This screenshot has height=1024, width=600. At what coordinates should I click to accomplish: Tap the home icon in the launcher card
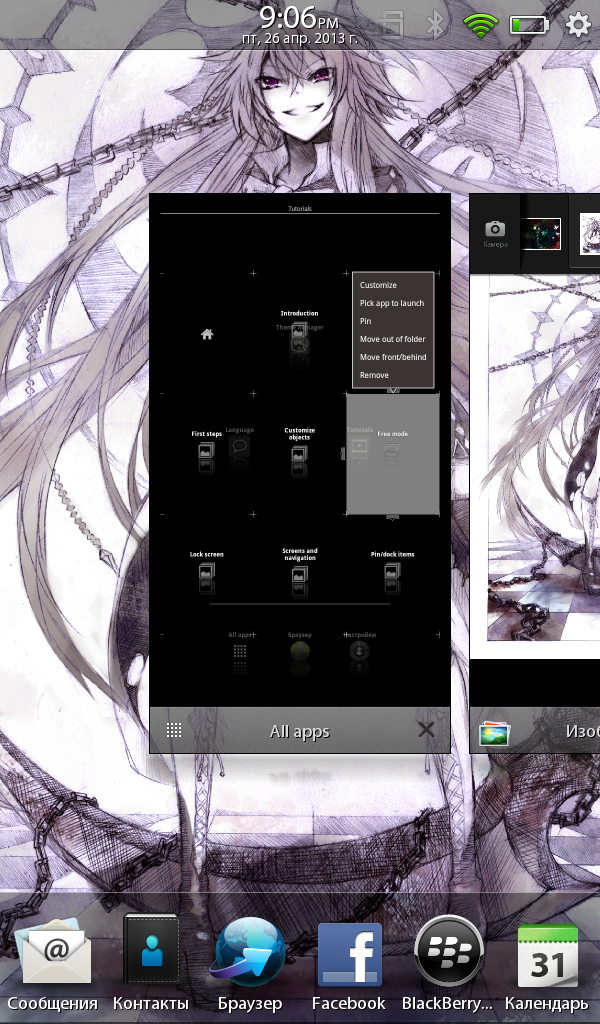click(x=207, y=334)
